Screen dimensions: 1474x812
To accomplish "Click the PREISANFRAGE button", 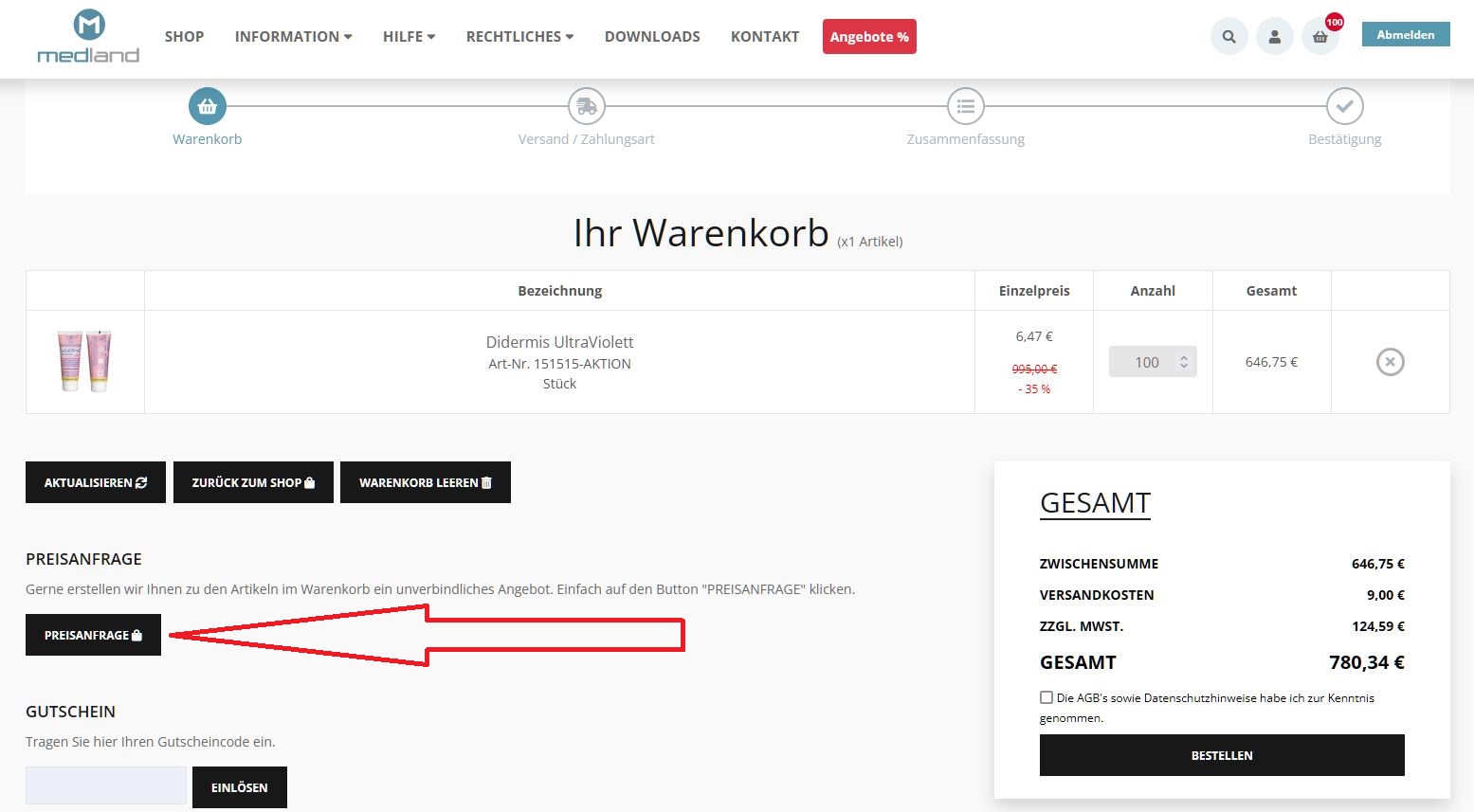I will [93, 635].
